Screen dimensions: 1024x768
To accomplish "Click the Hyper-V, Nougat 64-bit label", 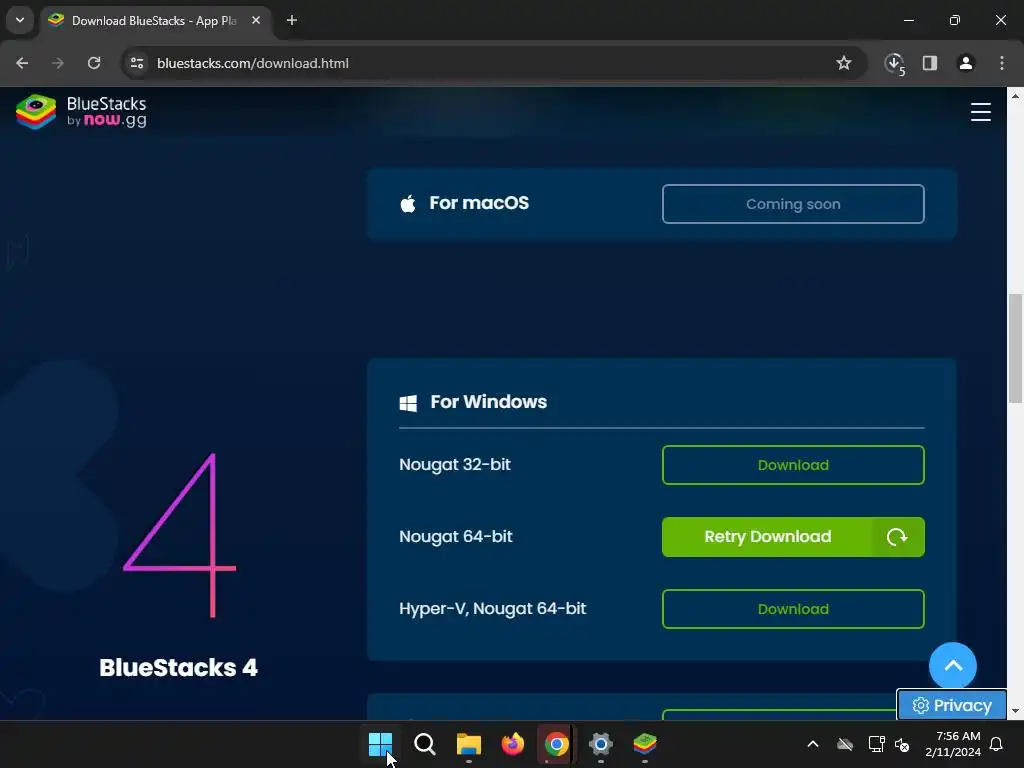I will tap(492, 608).
